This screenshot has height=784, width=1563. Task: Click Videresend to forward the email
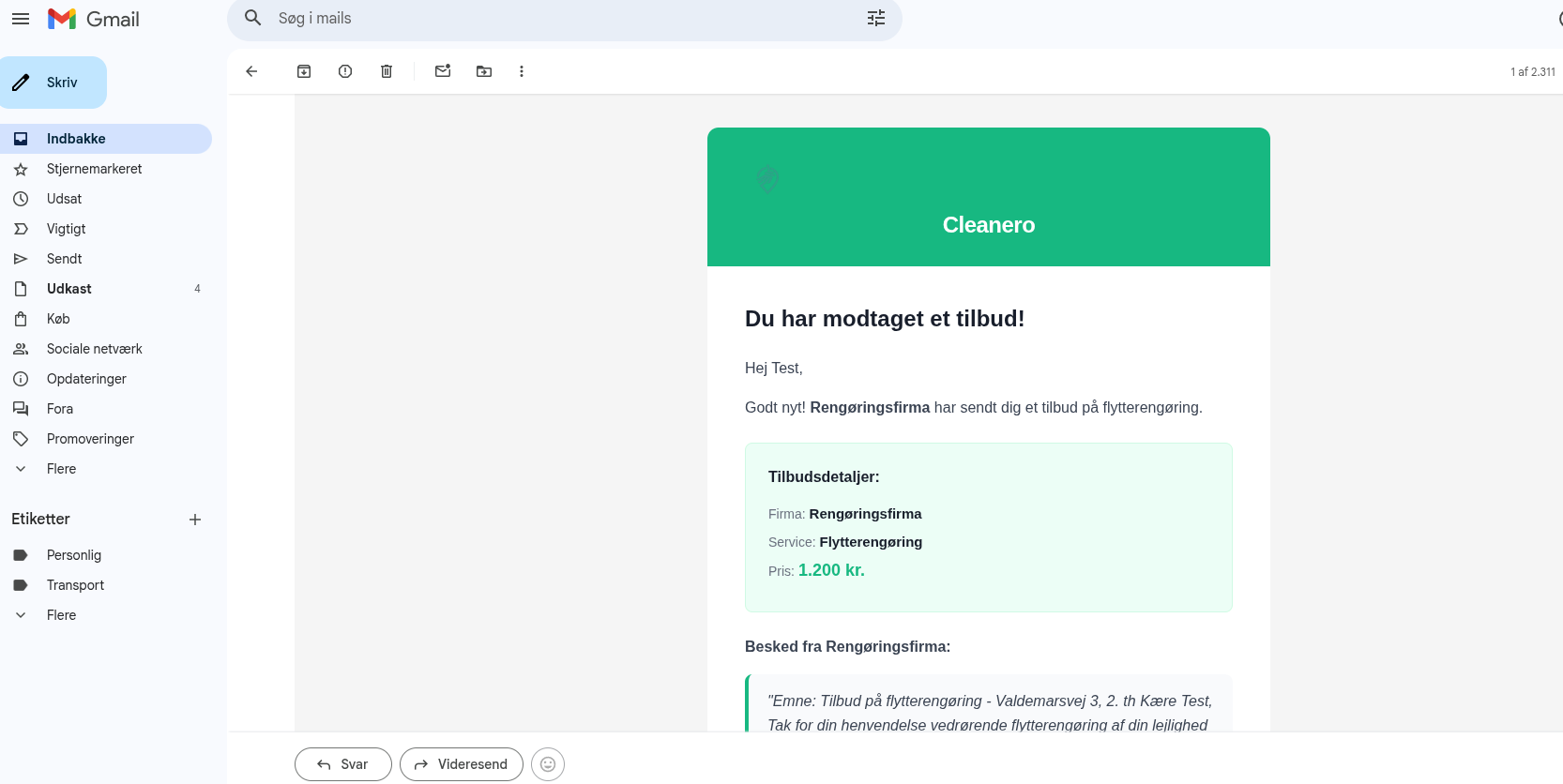click(x=462, y=764)
